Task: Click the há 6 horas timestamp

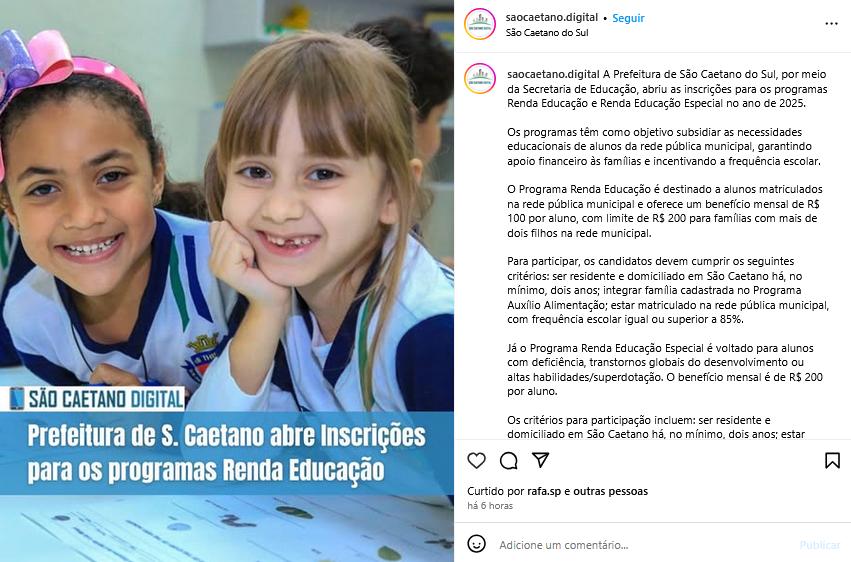Action: [x=490, y=506]
